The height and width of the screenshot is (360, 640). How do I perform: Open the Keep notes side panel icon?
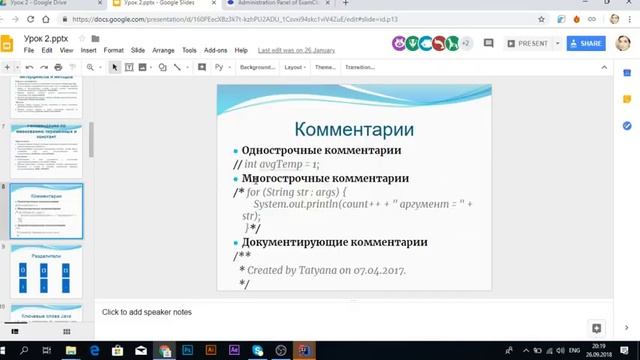627,99
